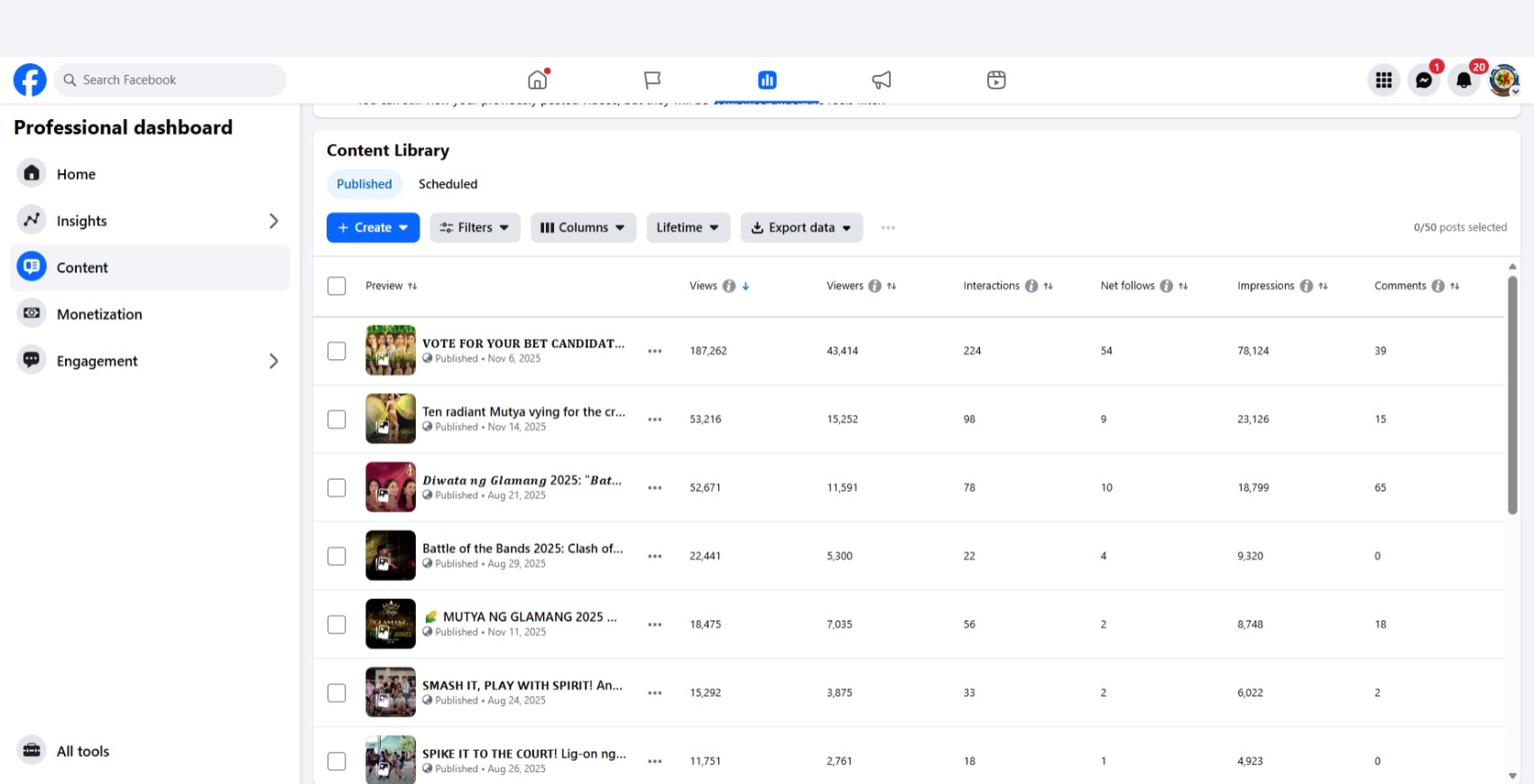
Task: Sort by the Impressions column arrows
Action: click(x=1323, y=286)
